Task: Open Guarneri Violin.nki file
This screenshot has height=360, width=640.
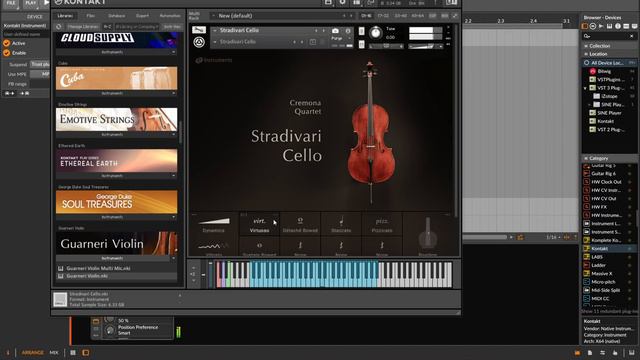Action: click(116, 276)
